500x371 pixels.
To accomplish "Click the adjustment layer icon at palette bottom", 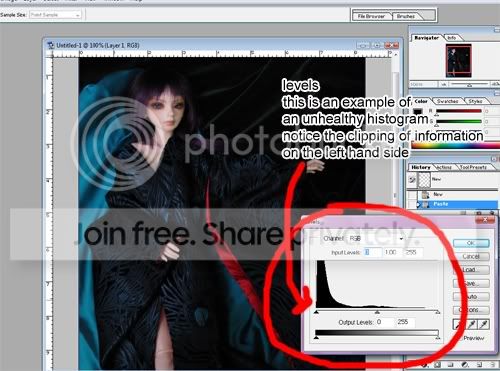I will point(466,365).
